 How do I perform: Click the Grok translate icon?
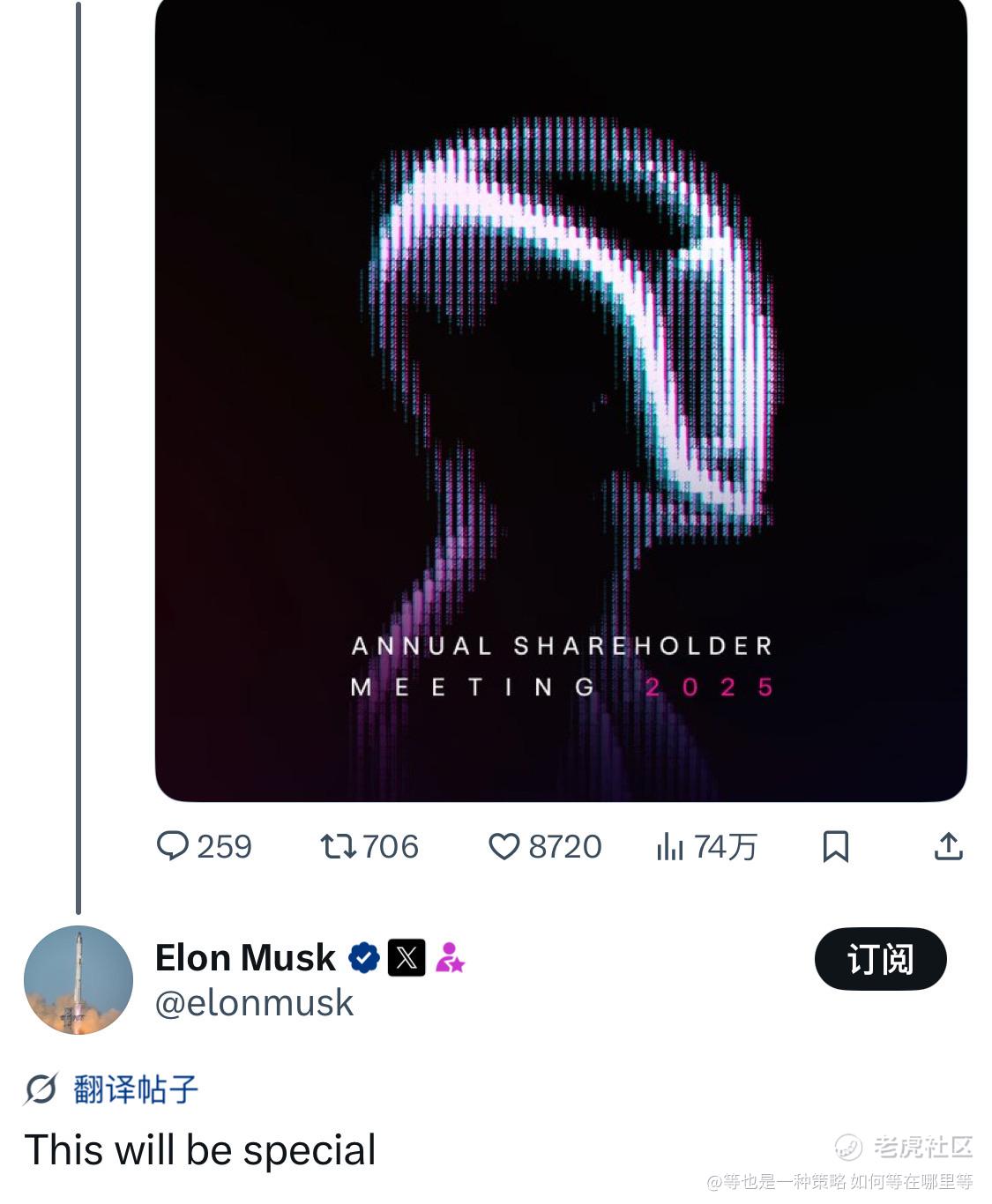pyautogui.click(x=41, y=1089)
